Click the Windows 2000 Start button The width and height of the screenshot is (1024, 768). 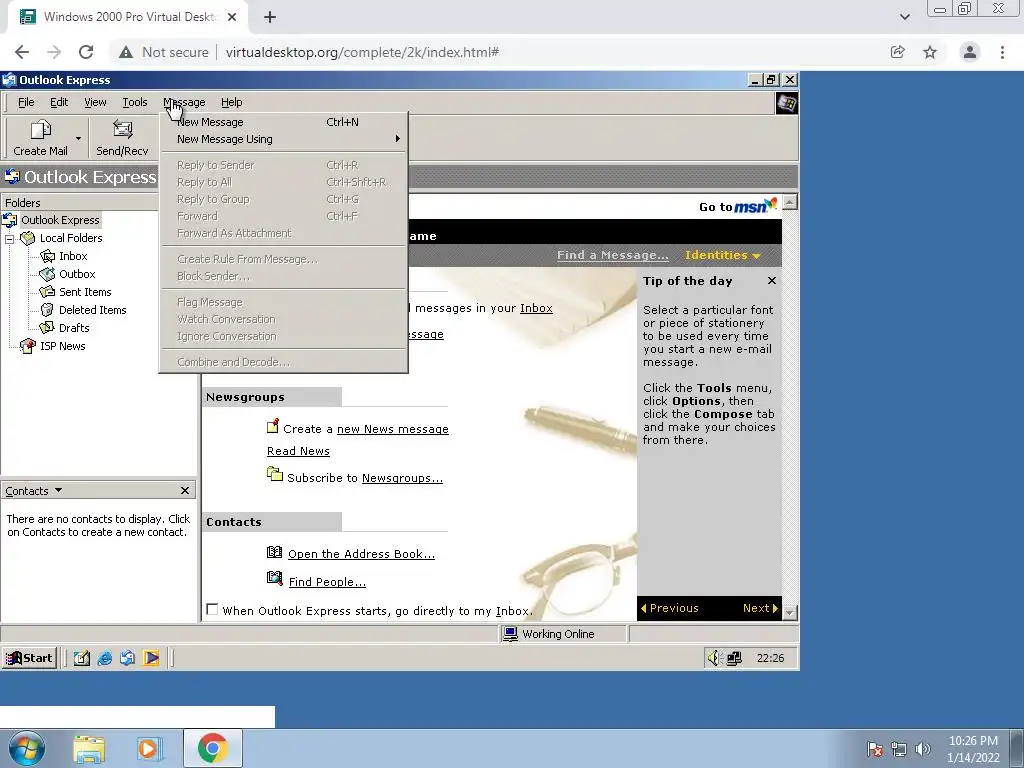tap(29, 658)
